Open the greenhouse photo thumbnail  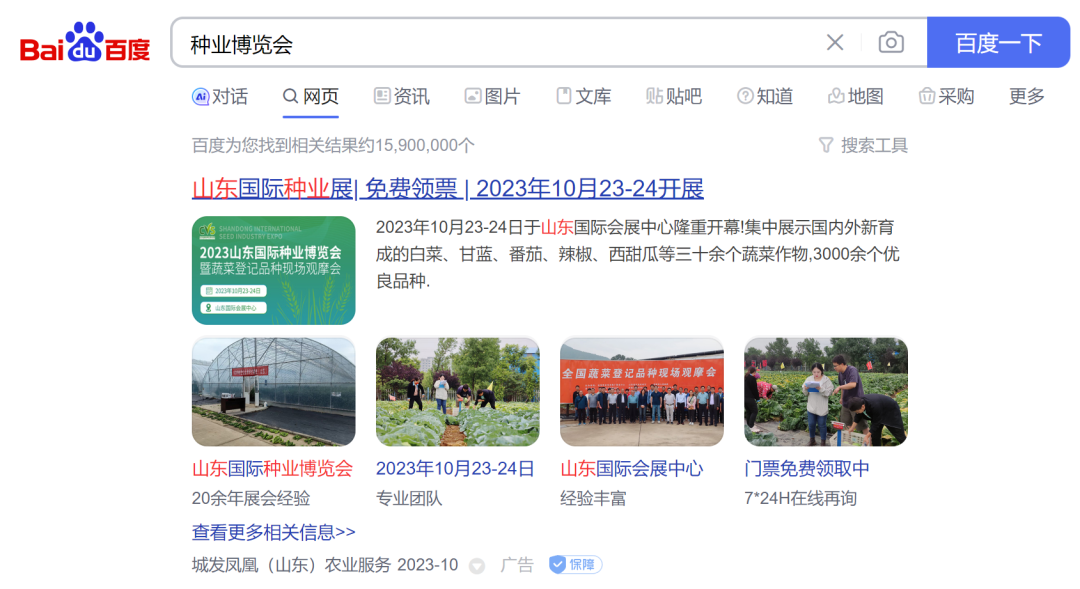click(273, 391)
